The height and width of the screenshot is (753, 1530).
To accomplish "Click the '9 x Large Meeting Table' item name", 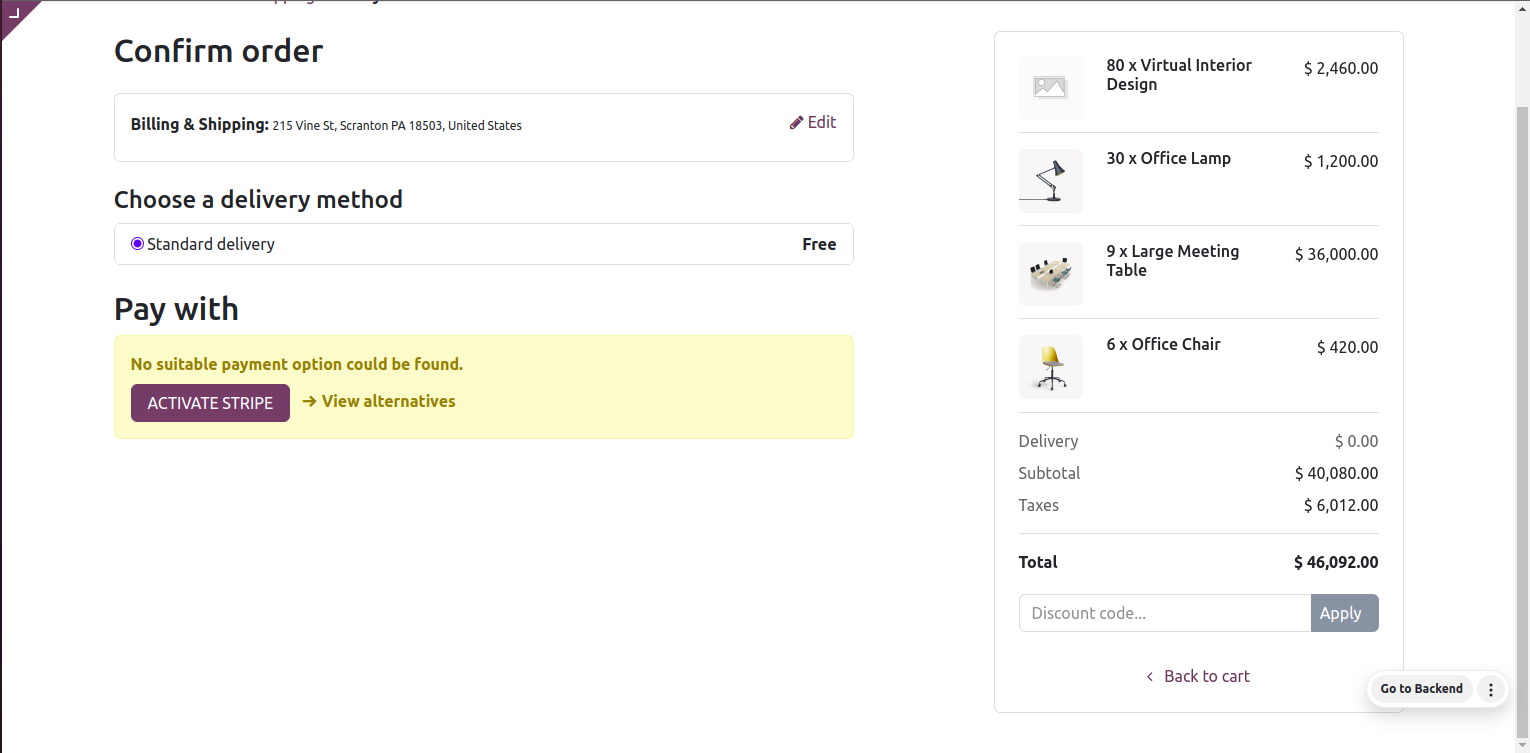I will pos(1172,261).
